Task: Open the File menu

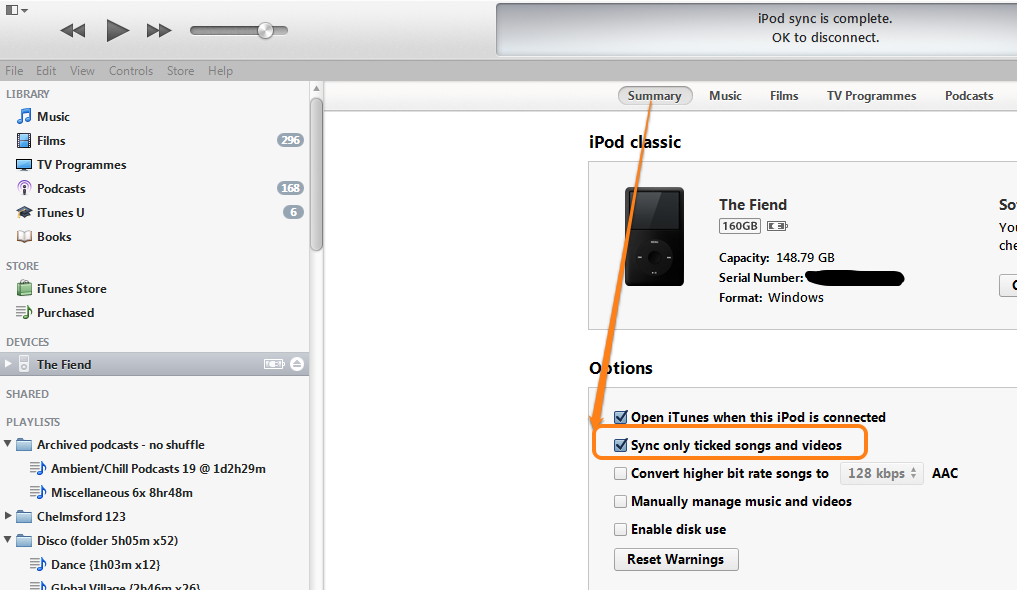Action: click(x=14, y=71)
